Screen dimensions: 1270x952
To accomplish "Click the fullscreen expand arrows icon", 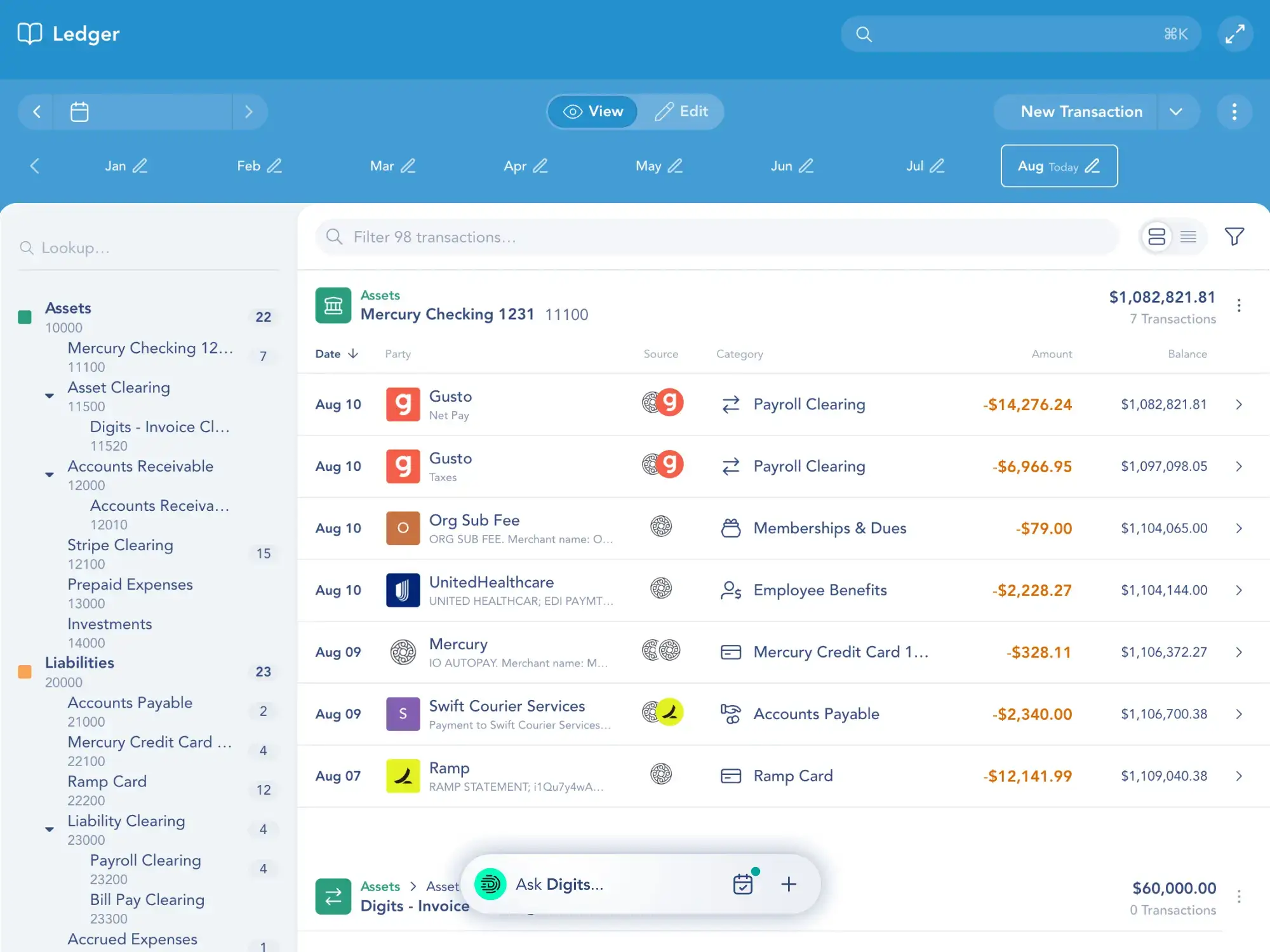I will tap(1234, 34).
